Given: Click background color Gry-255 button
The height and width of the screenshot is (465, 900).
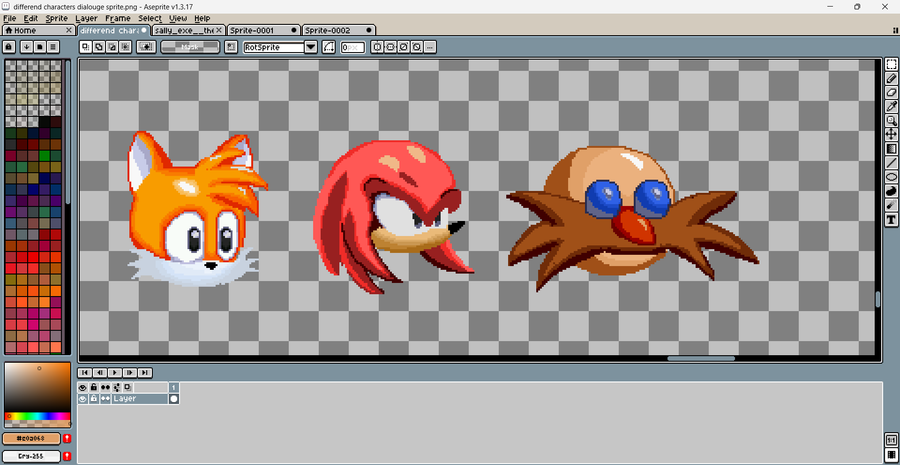Looking at the screenshot, I should pos(32,456).
